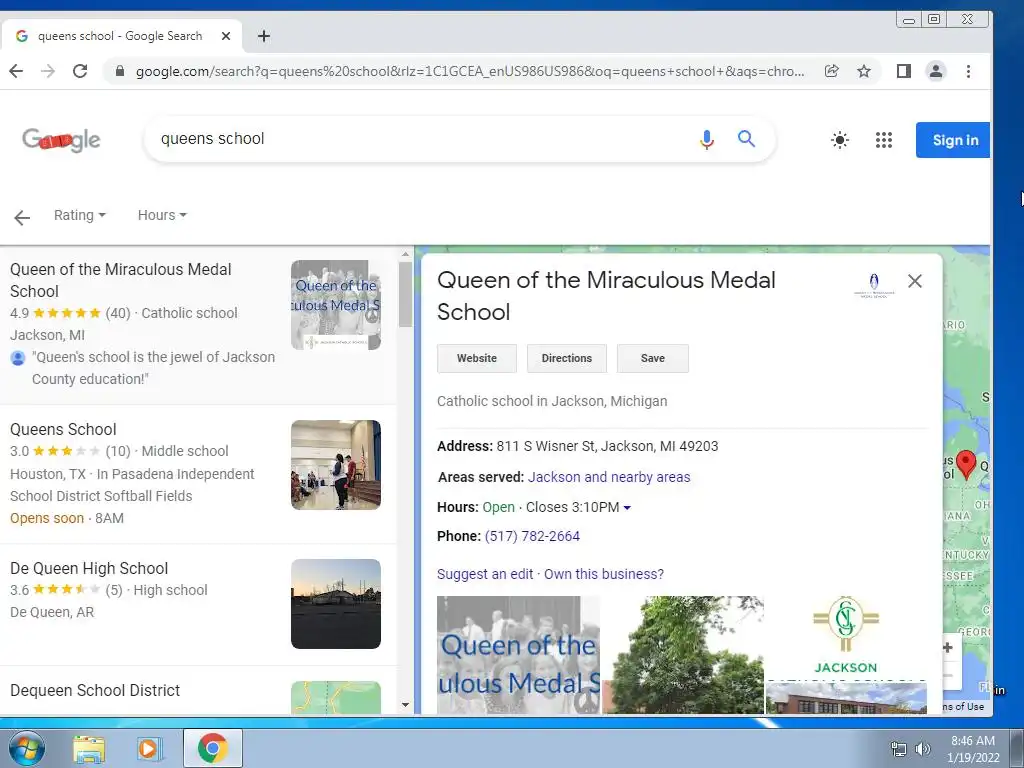Click the network tray icon
The width and height of the screenshot is (1024, 768).
899,749
